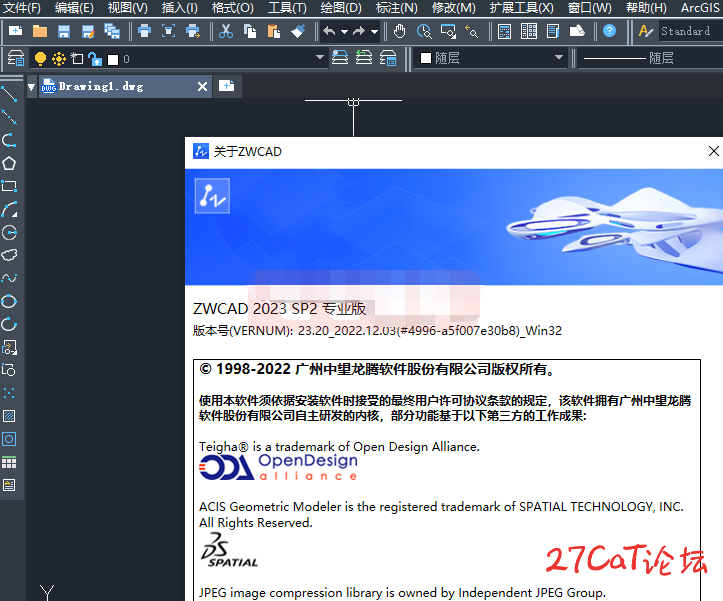Open the Text Style icon
Image resolution: width=723 pixels, height=601 pixels.
click(x=646, y=31)
